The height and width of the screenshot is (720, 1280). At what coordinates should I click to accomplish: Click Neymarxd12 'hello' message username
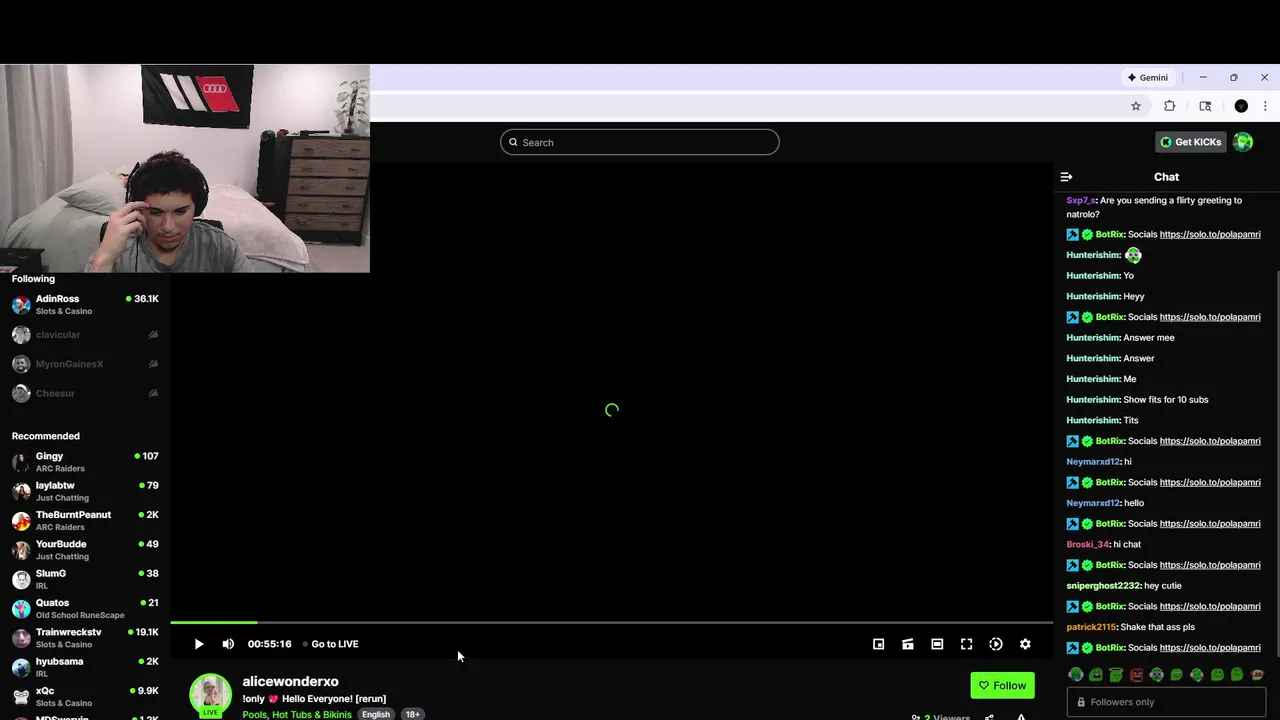tap(1093, 503)
